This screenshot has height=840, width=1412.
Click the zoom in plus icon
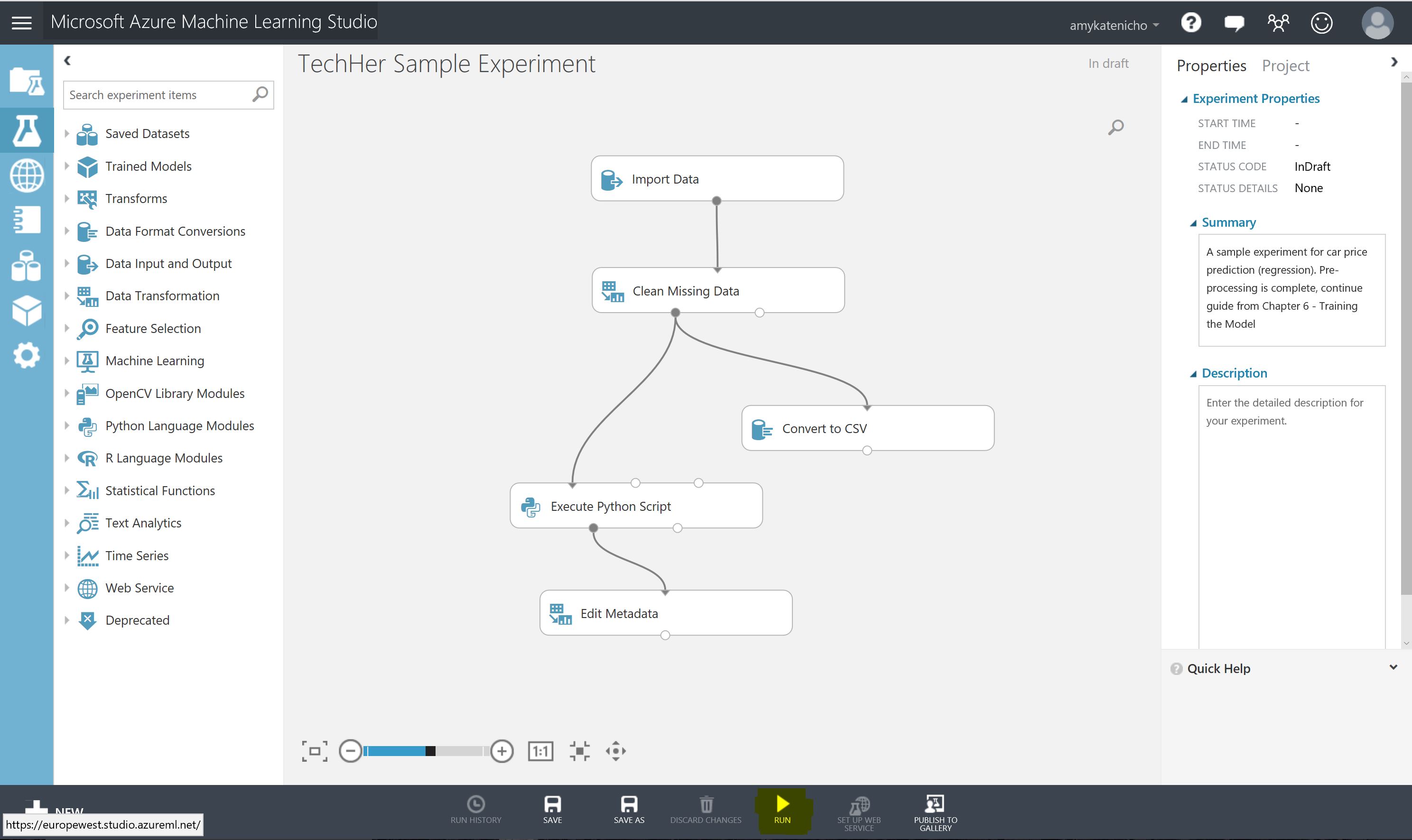coord(502,751)
